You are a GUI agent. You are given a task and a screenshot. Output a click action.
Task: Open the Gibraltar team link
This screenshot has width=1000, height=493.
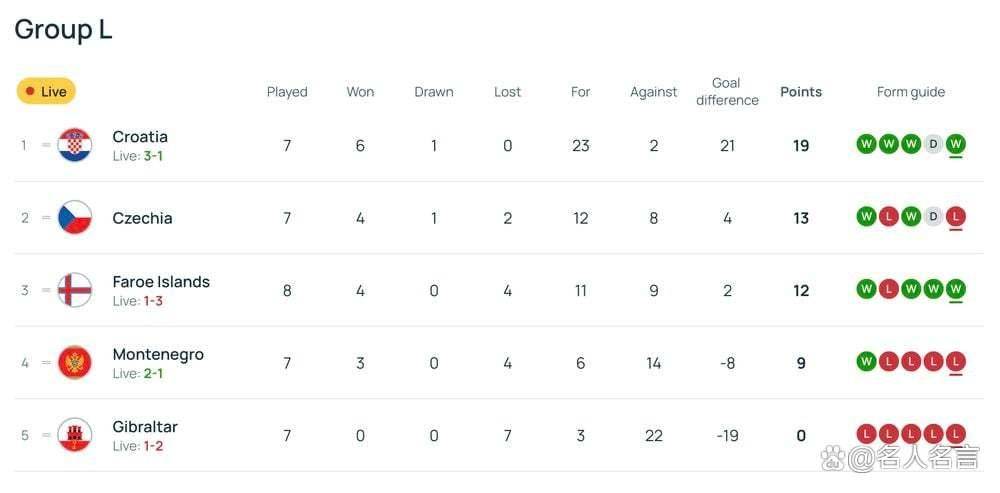(x=145, y=427)
